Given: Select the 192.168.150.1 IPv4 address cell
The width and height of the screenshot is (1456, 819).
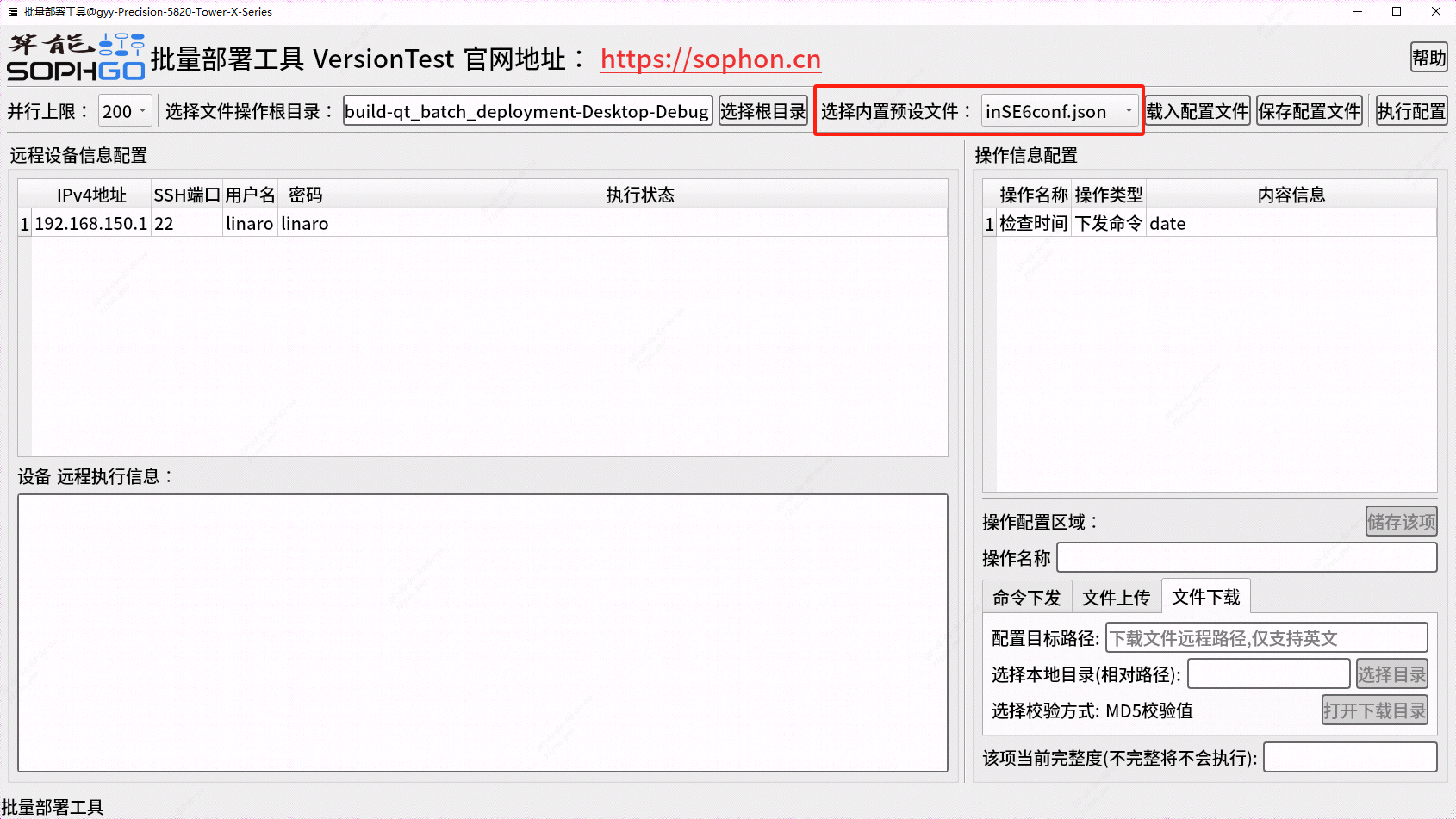Looking at the screenshot, I should [90, 224].
